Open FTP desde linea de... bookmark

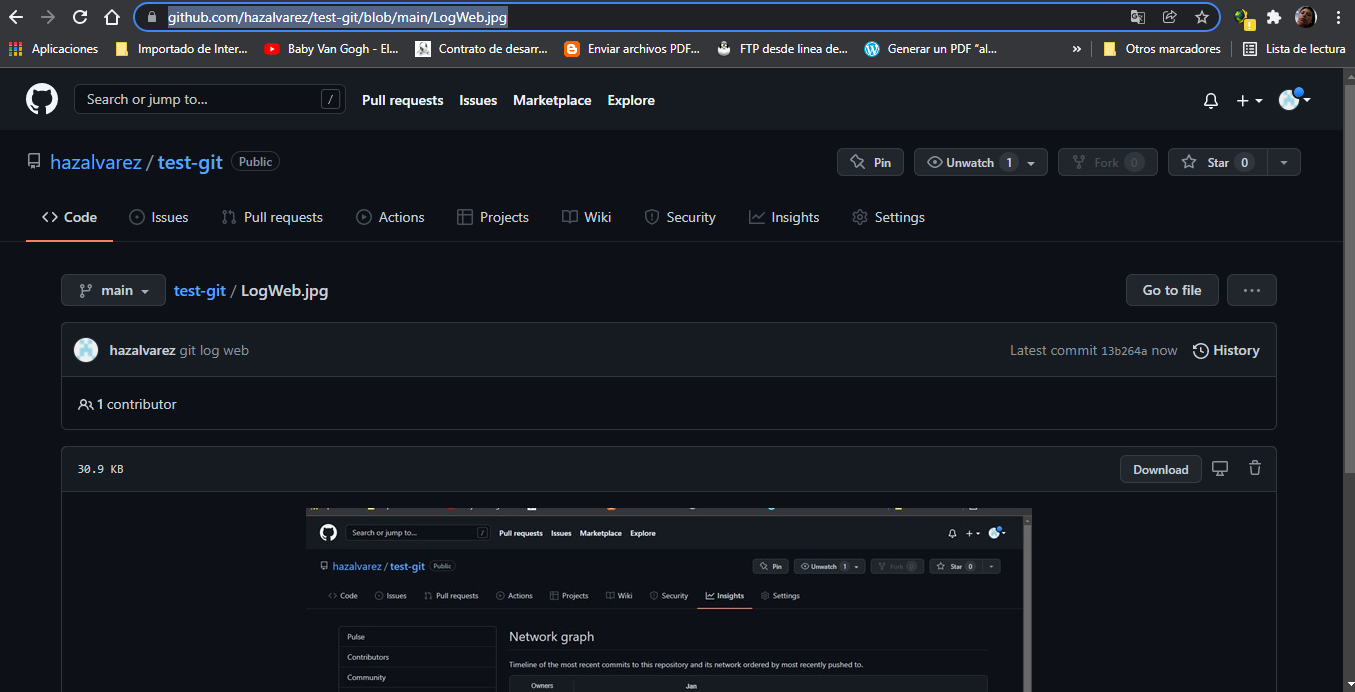coord(783,48)
